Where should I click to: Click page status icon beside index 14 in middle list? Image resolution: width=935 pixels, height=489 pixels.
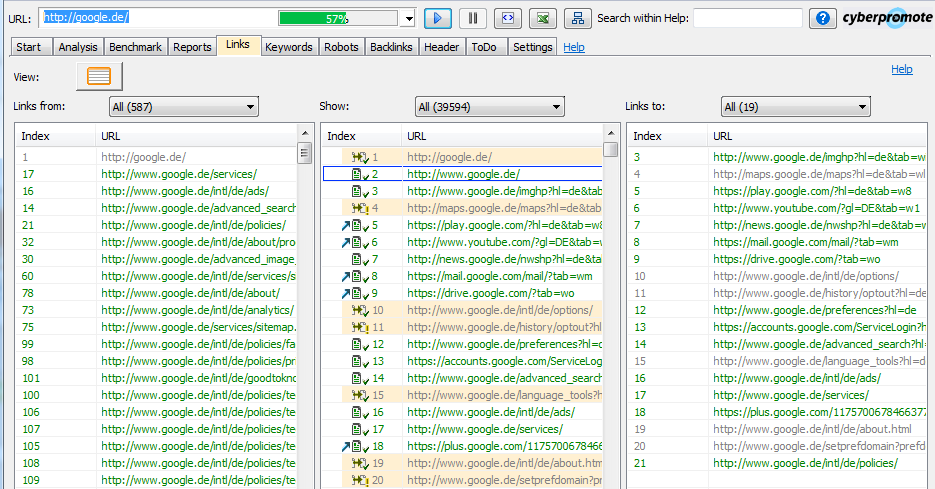(360, 378)
